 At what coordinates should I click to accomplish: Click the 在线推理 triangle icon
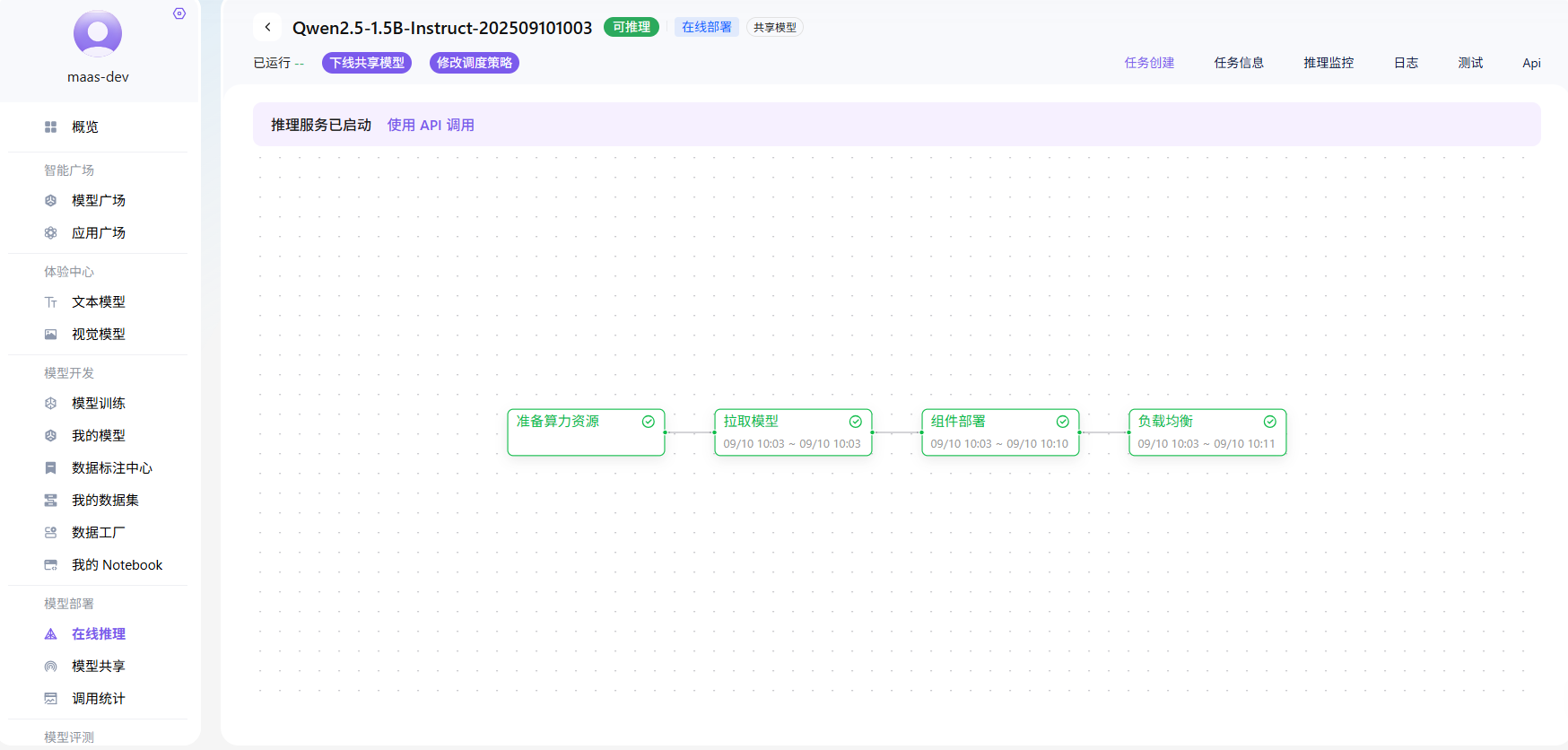[x=51, y=634]
